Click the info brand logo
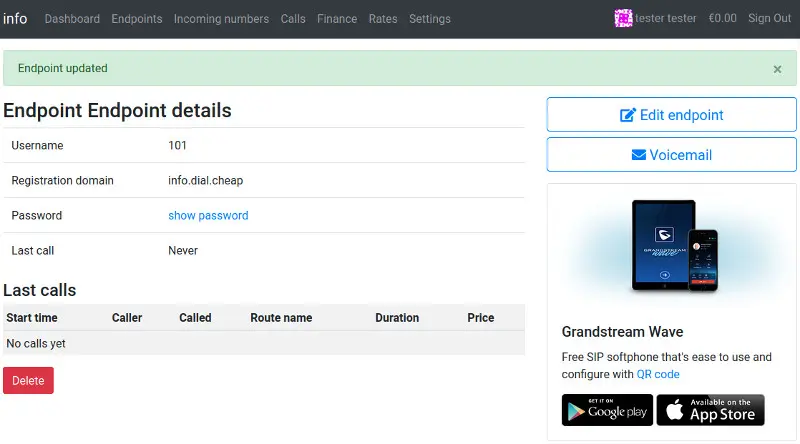This screenshot has width=800, height=444. 16,18
